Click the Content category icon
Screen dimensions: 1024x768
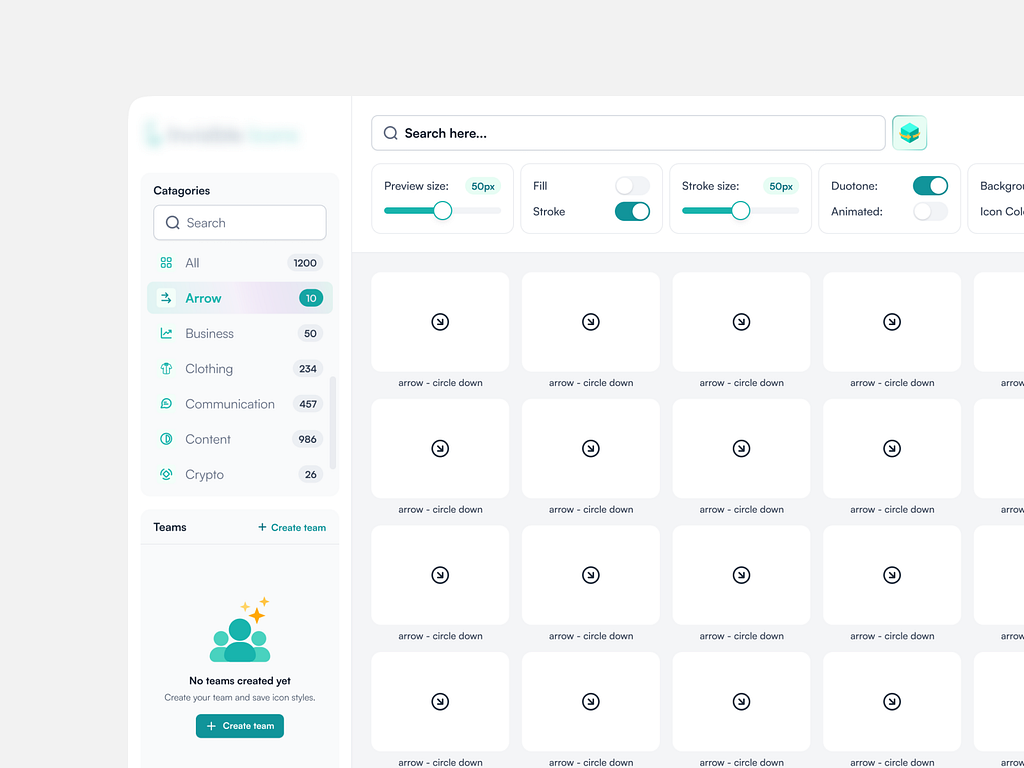[165, 439]
